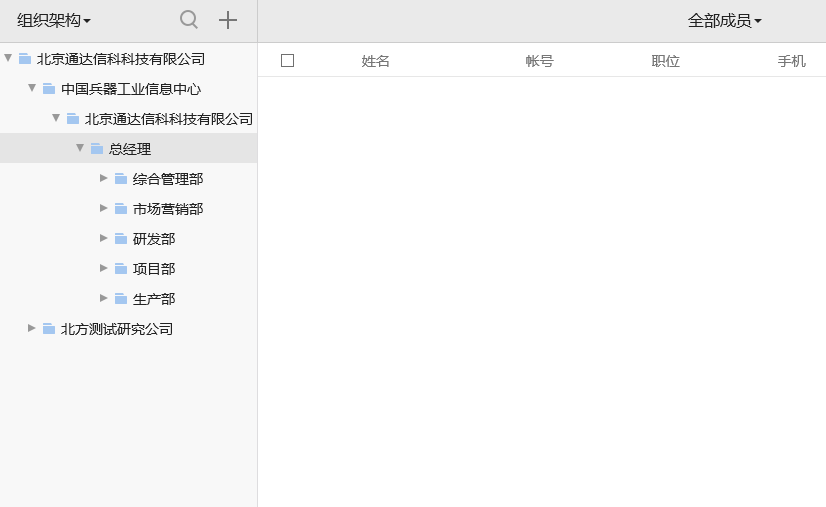This screenshot has height=507, width=826.
Task: Click folder icon beside 北方测试研究公司
Action: tap(49, 329)
